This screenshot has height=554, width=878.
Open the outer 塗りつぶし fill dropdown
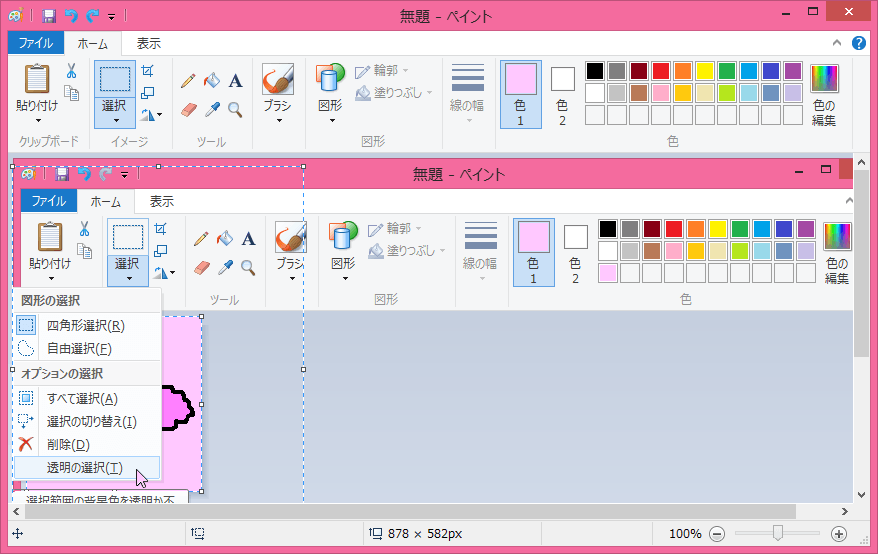(394, 92)
